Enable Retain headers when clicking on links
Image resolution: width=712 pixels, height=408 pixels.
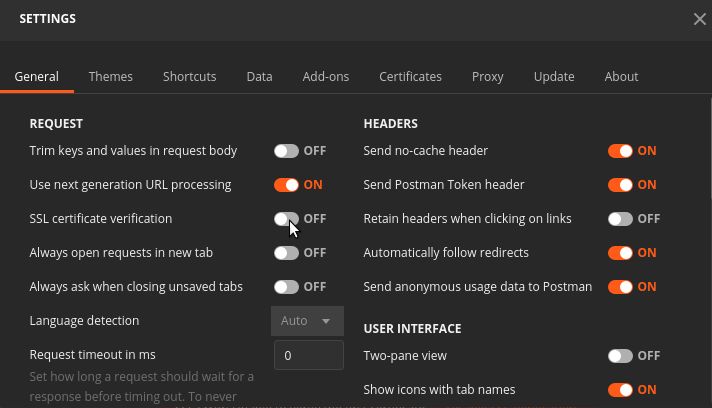[620, 219]
